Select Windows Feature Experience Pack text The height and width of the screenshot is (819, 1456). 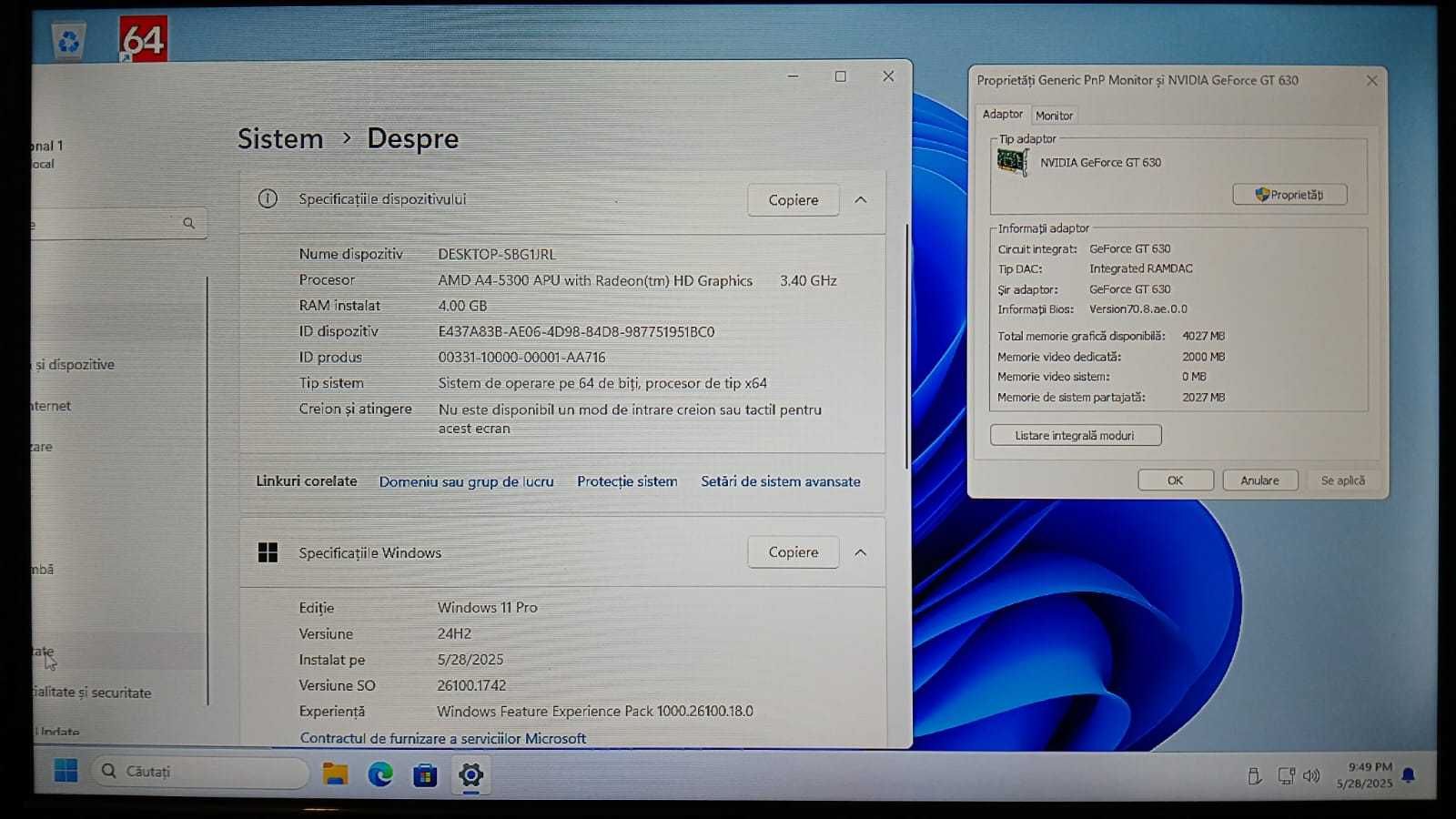pyautogui.click(x=595, y=712)
